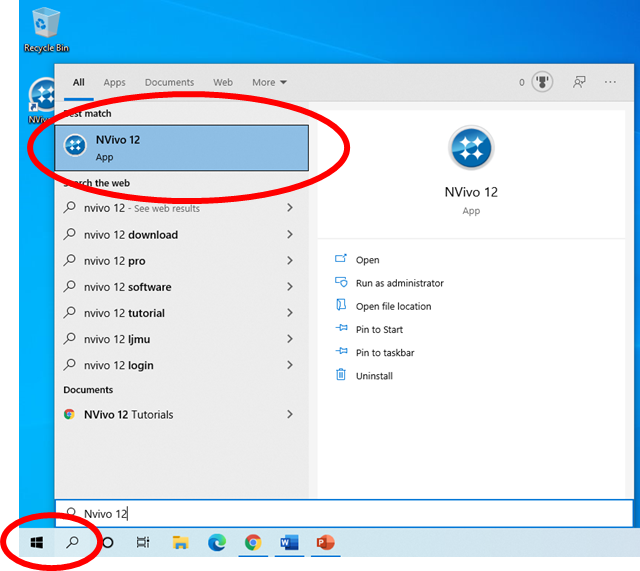Image resolution: width=640 pixels, height=571 pixels.
Task: Select 'nvivo 12 ljmu' suggestion text
Action: [x=117, y=339]
